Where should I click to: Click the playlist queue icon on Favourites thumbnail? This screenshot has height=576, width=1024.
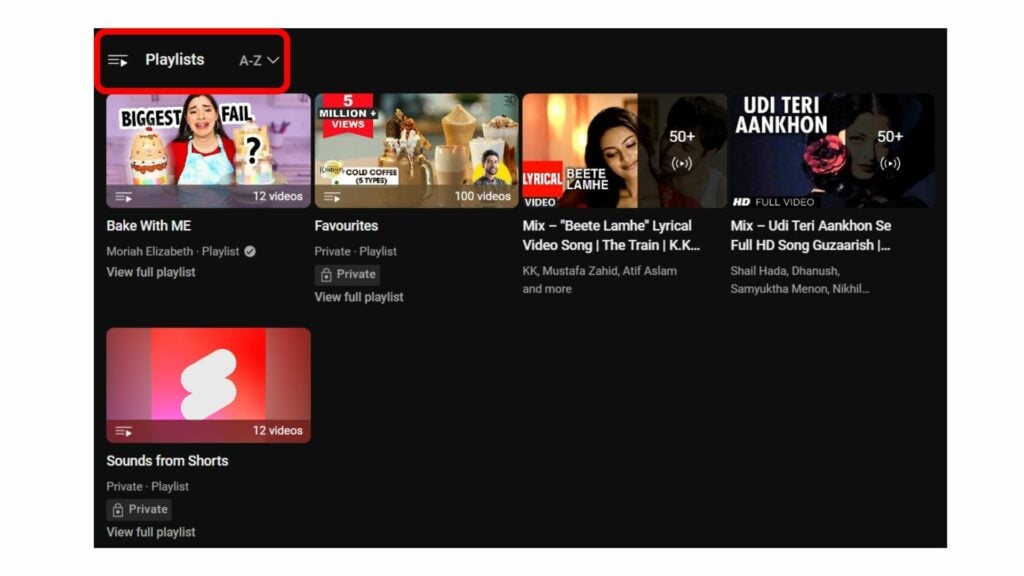point(333,196)
